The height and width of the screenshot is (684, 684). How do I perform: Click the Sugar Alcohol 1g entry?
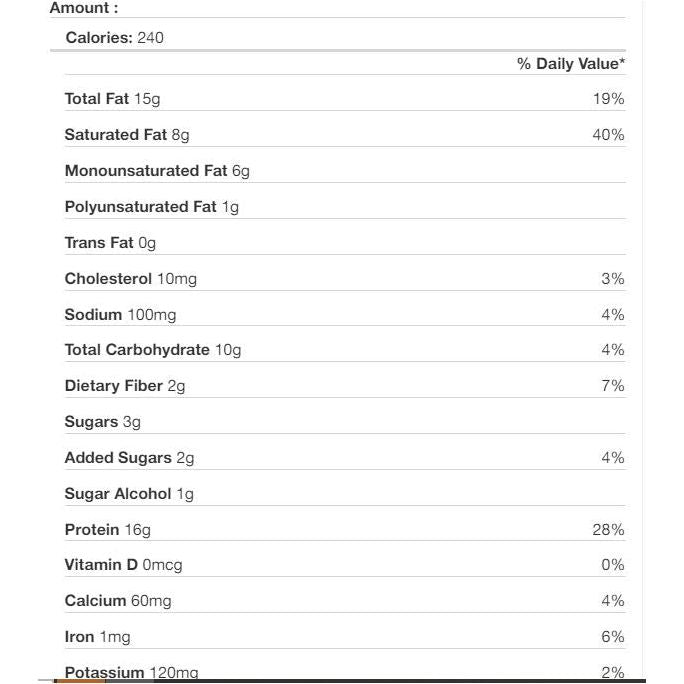pyautogui.click(x=129, y=494)
